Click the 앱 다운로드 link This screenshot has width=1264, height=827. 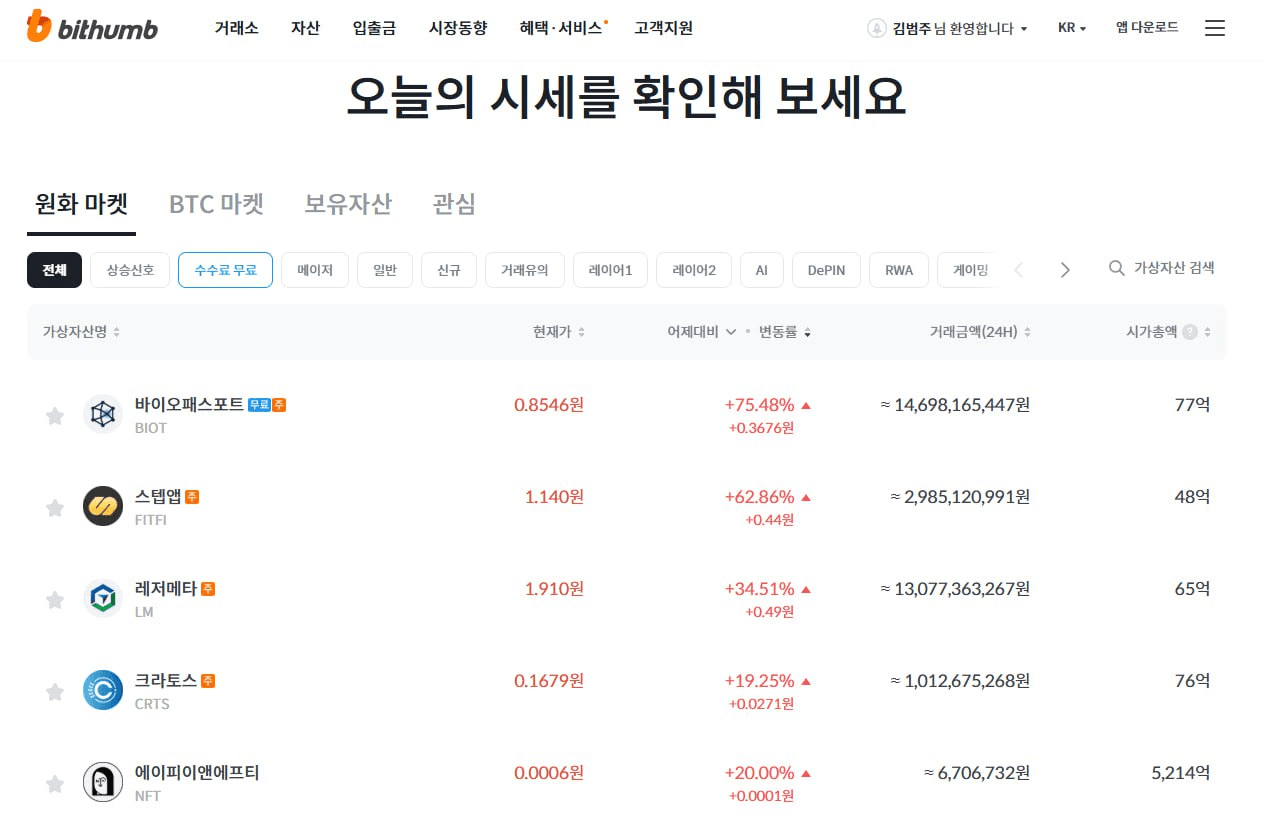[x=1147, y=28]
